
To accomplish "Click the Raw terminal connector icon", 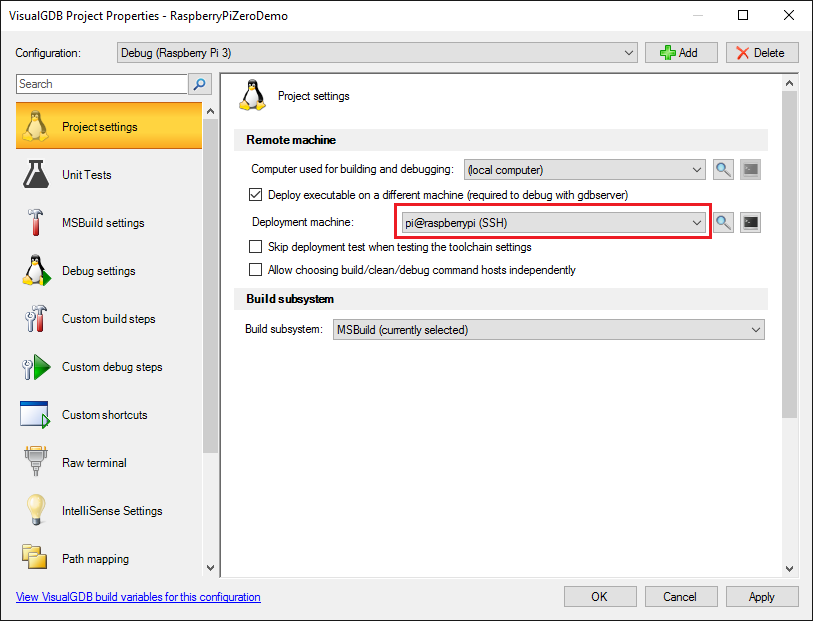I will point(35,461).
